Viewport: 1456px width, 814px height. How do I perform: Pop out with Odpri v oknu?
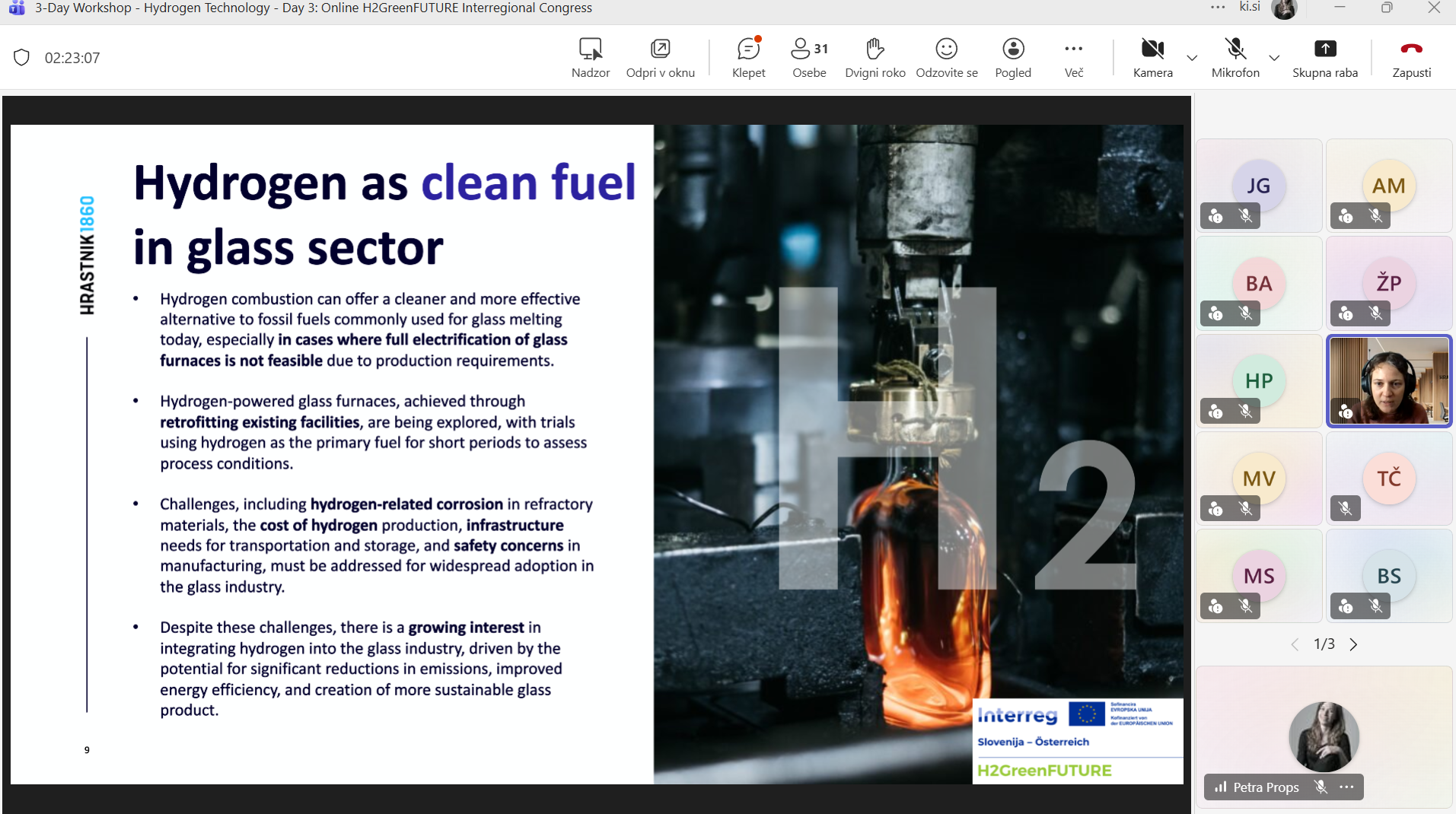(660, 57)
